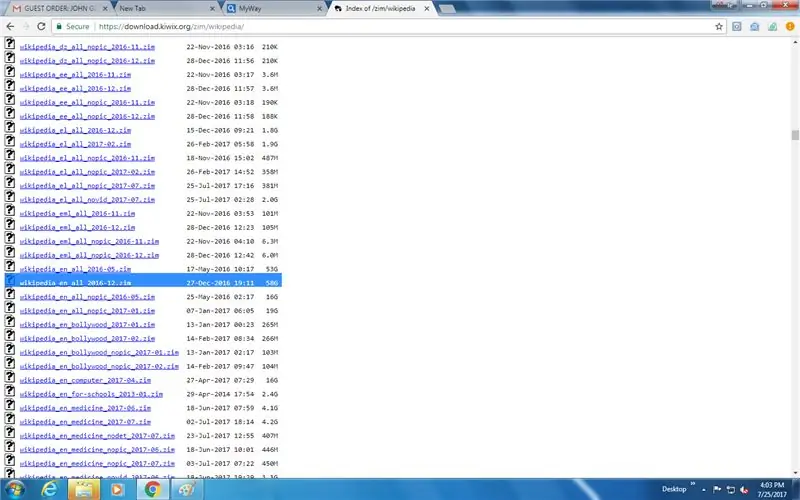Download wikipedia_en_all_2016-12.zim
800x500 pixels.
pos(76,283)
